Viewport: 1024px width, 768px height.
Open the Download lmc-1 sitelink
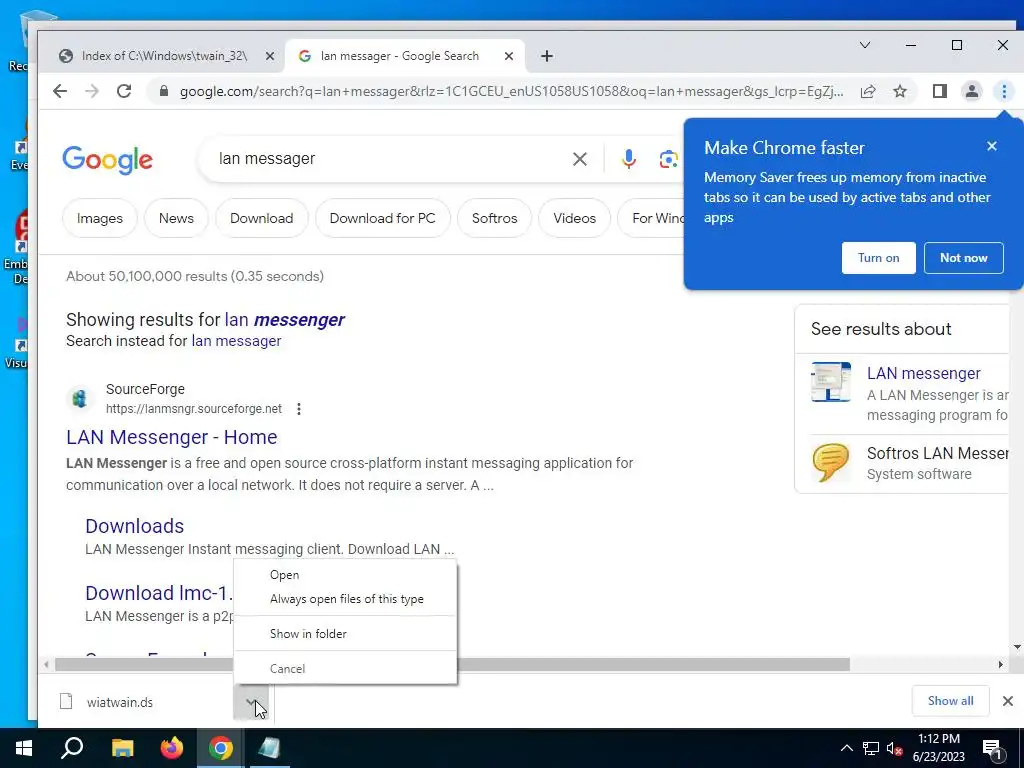click(x=159, y=593)
